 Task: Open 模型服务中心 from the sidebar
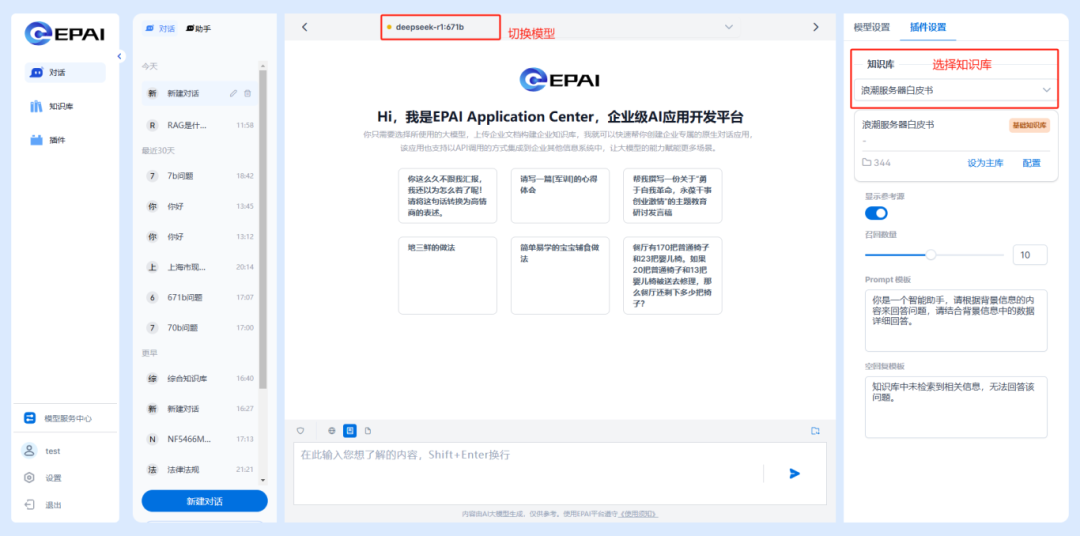coord(65,418)
